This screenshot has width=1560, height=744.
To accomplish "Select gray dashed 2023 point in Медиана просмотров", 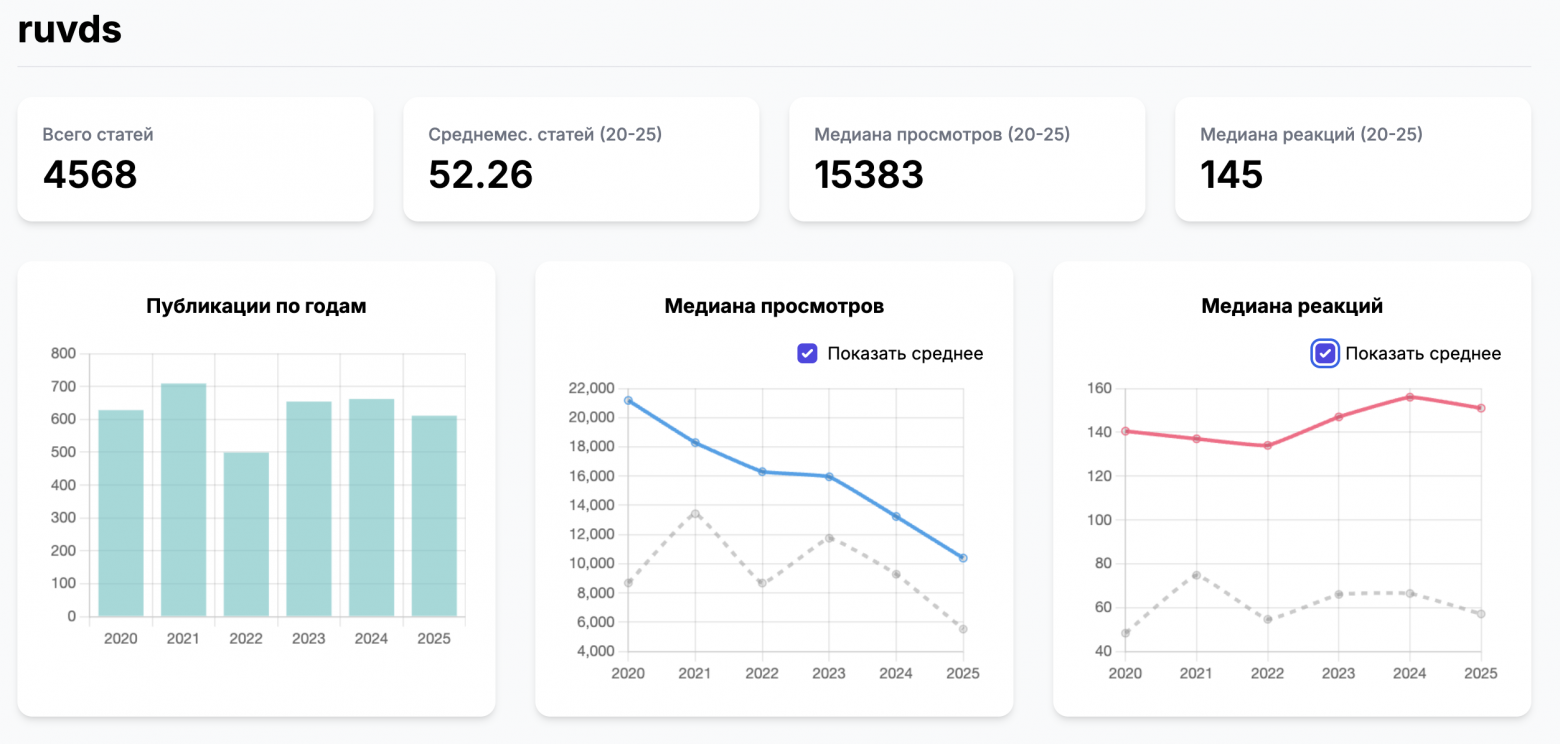I will coord(829,538).
